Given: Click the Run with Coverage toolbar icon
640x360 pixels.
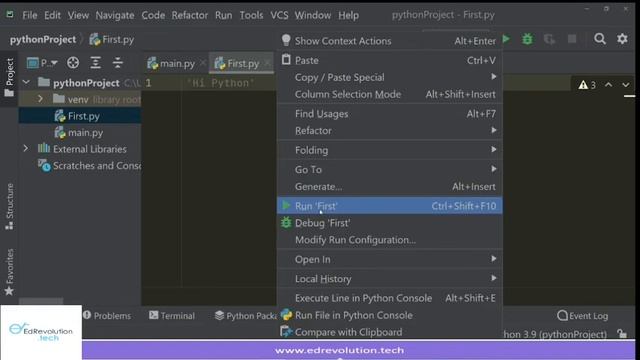Looking at the screenshot, I should point(549,39).
